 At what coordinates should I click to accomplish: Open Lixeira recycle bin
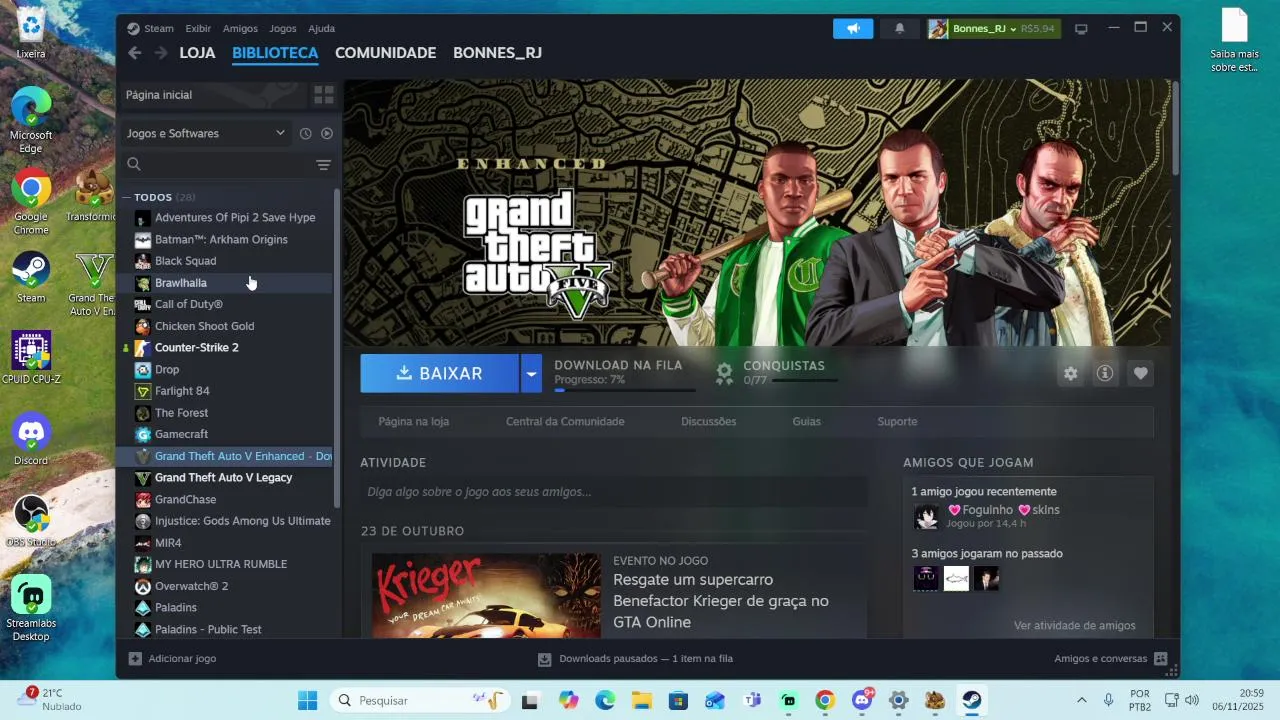pos(31,33)
